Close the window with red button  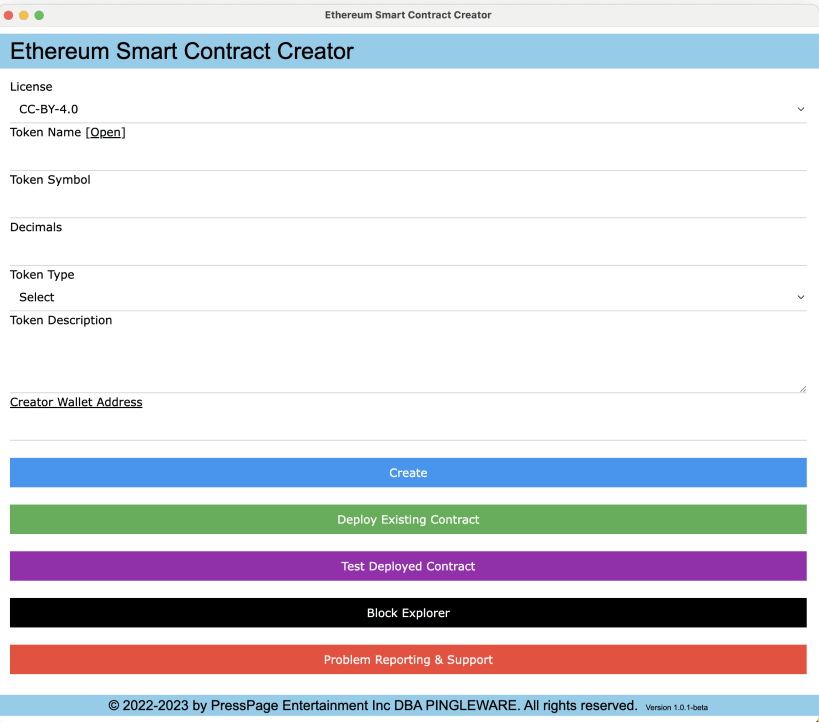point(8,15)
